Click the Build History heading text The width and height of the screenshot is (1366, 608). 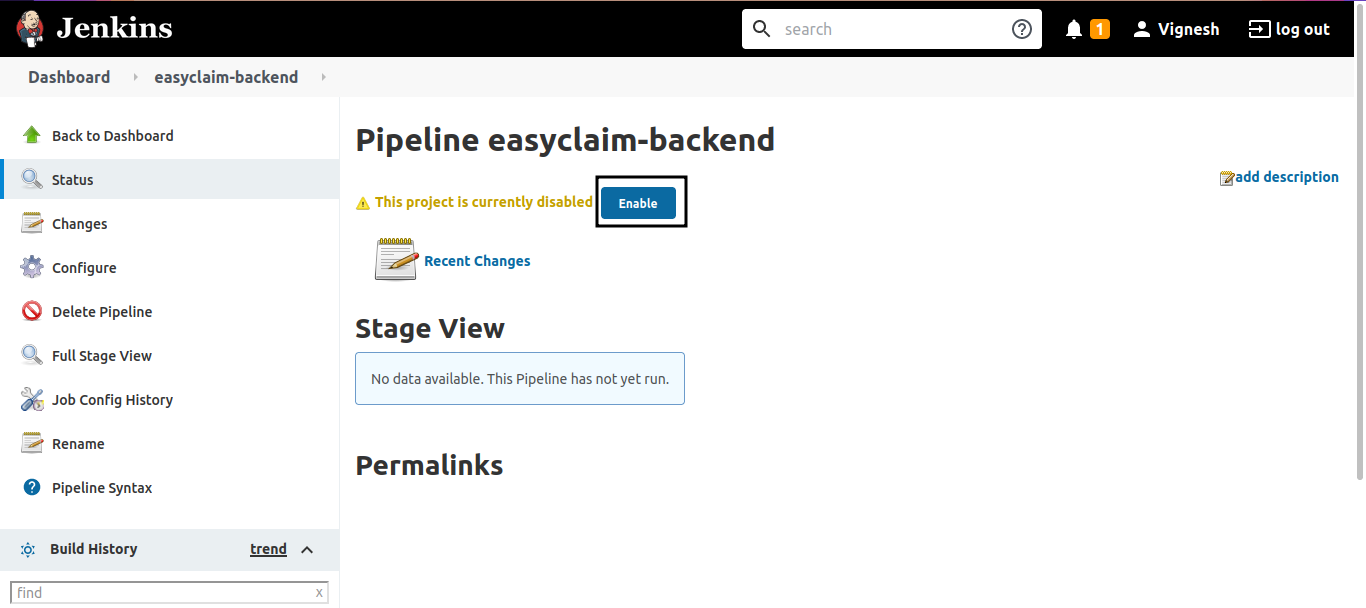[x=94, y=549]
